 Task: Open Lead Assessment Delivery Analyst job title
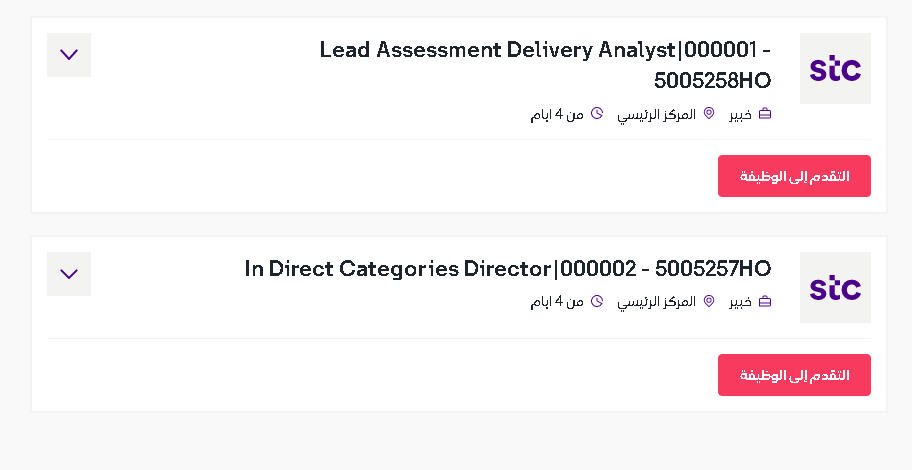[x=545, y=65]
